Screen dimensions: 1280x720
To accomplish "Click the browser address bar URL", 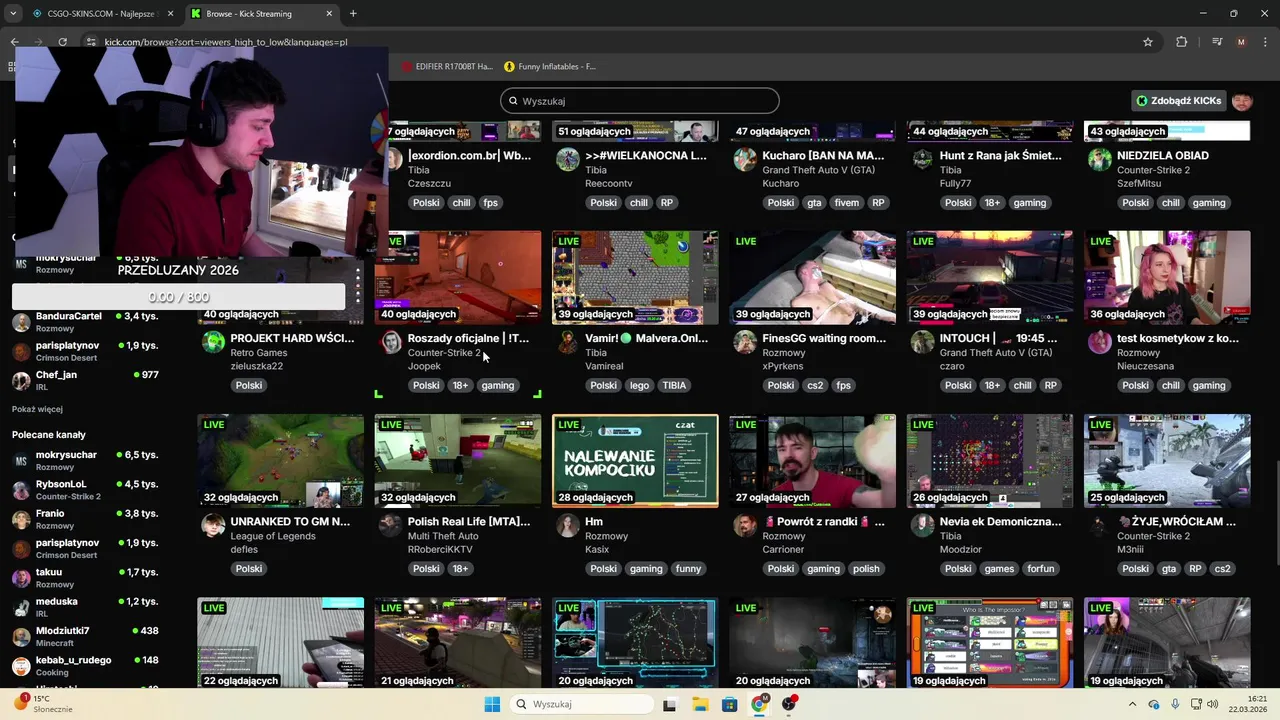I will (226, 42).
